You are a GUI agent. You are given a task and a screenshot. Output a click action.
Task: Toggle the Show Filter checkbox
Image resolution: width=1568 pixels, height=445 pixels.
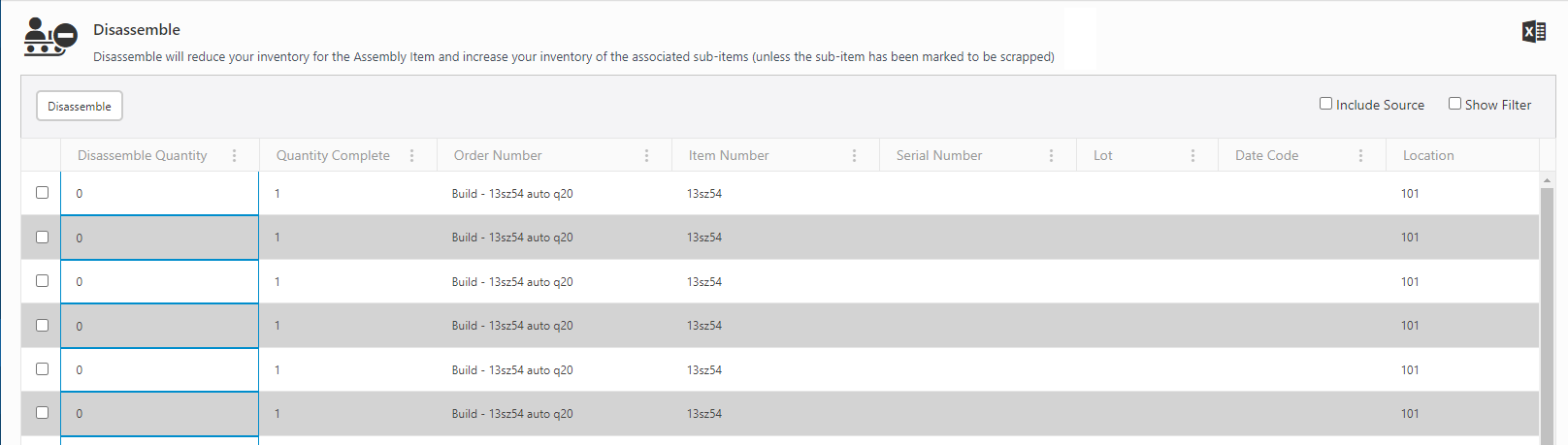point(1454,104)
